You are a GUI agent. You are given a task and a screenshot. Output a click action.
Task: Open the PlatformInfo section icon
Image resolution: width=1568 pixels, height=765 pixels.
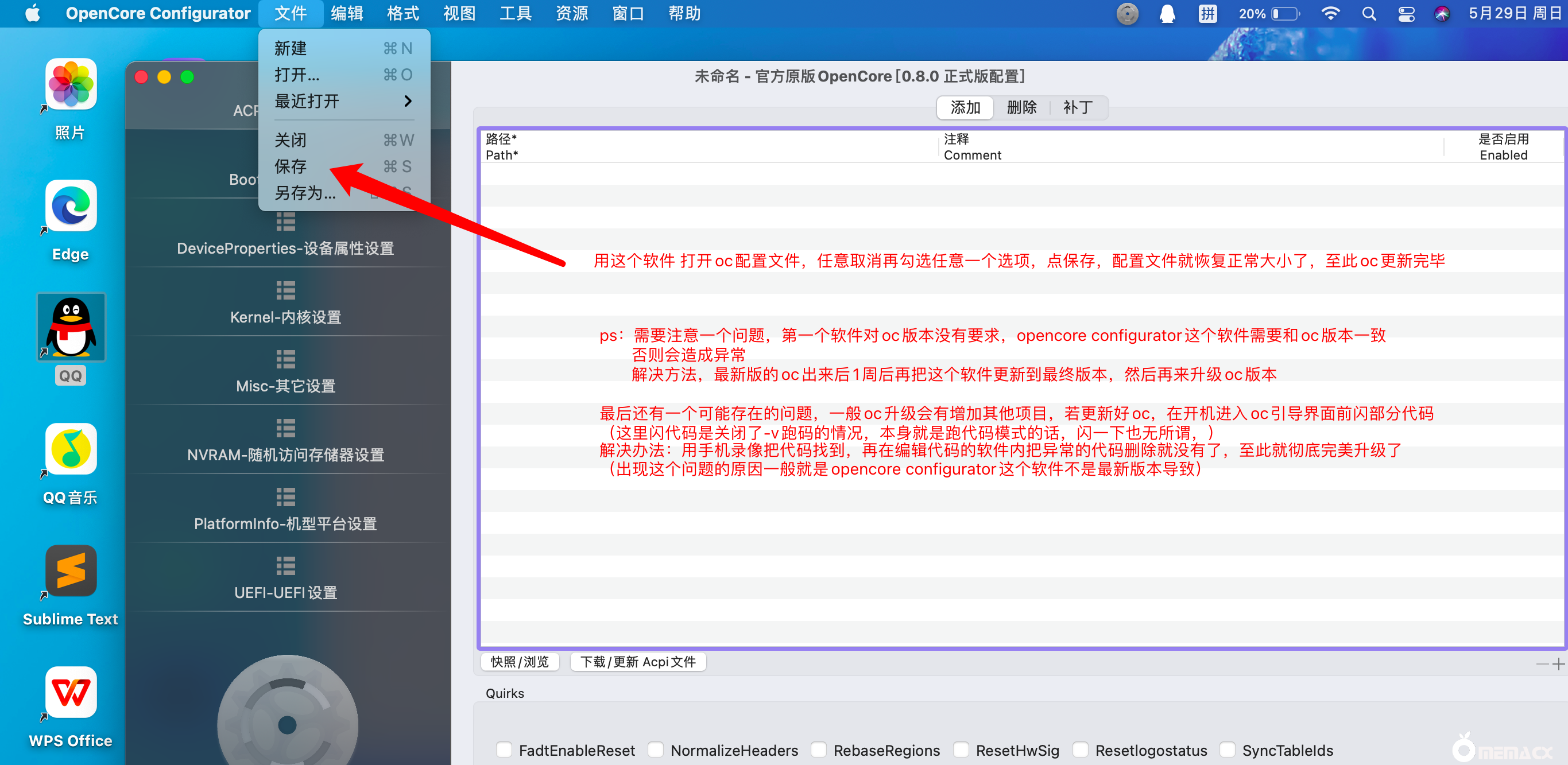click(285, 497)
